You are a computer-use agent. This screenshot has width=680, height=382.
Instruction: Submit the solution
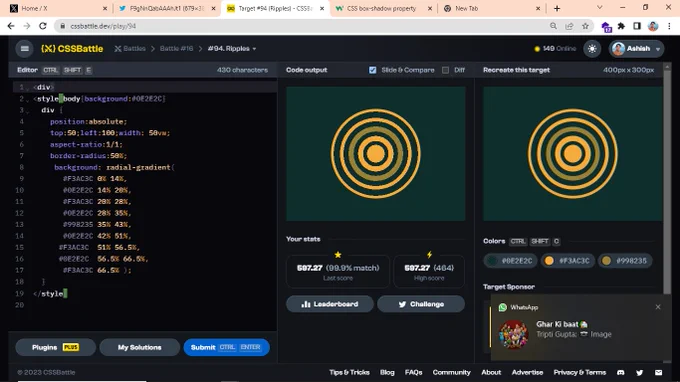coord(226,347)
